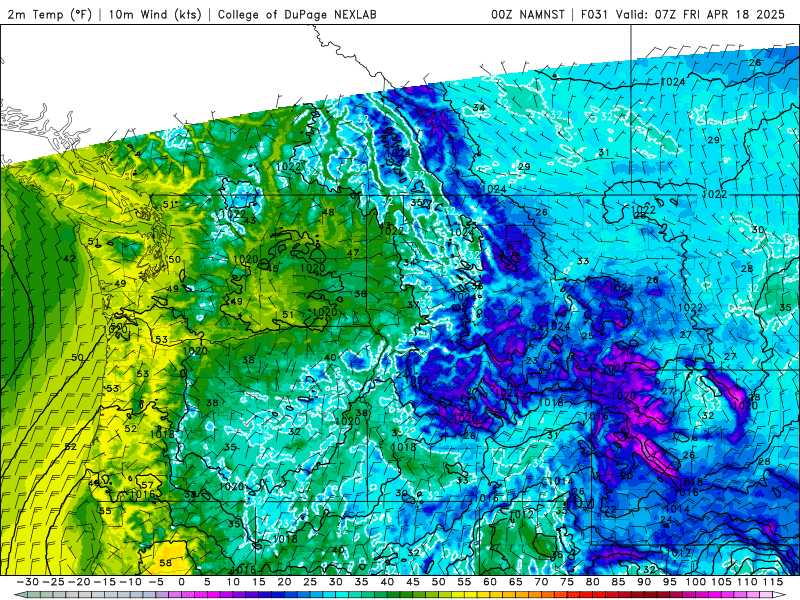Select the 110 label on the color scale

[x=747, y=582]
